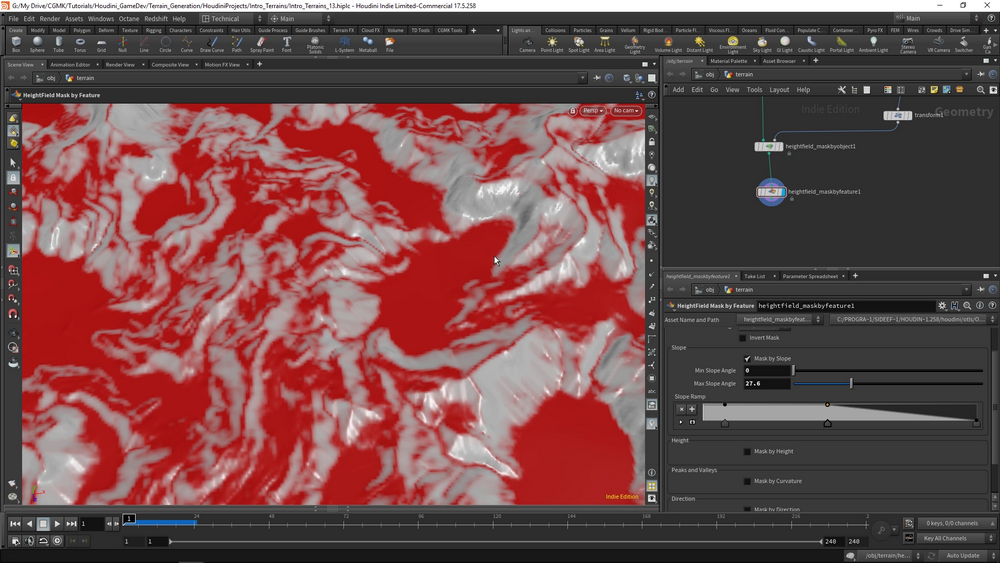The width and height of the screenshot is (1000, 563).
Task: Create a Null with the shelf tool
Action: (122, 44)
